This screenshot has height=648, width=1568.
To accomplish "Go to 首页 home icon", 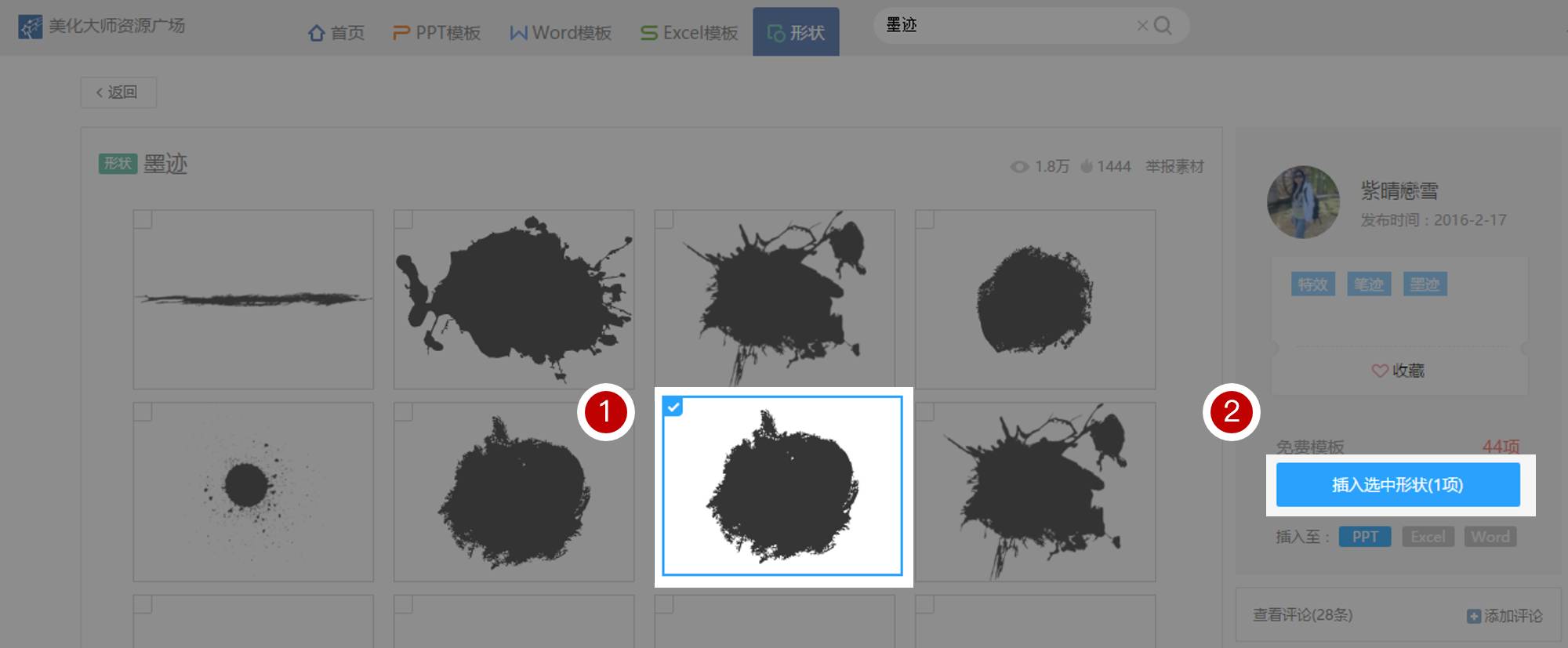I will point(316,33).
